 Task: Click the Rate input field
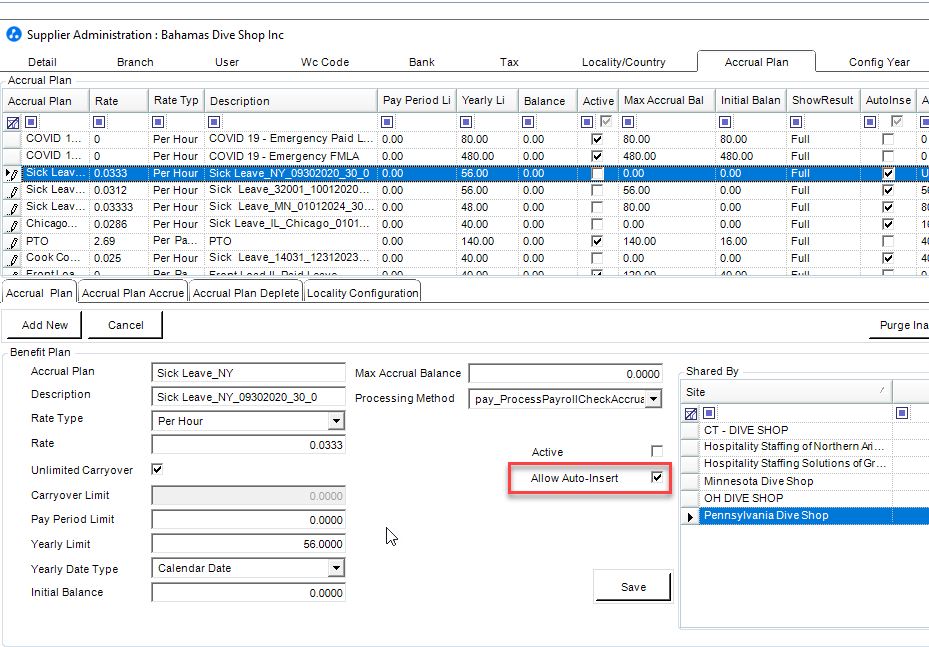pyautogui.click(x=248, y=444)
